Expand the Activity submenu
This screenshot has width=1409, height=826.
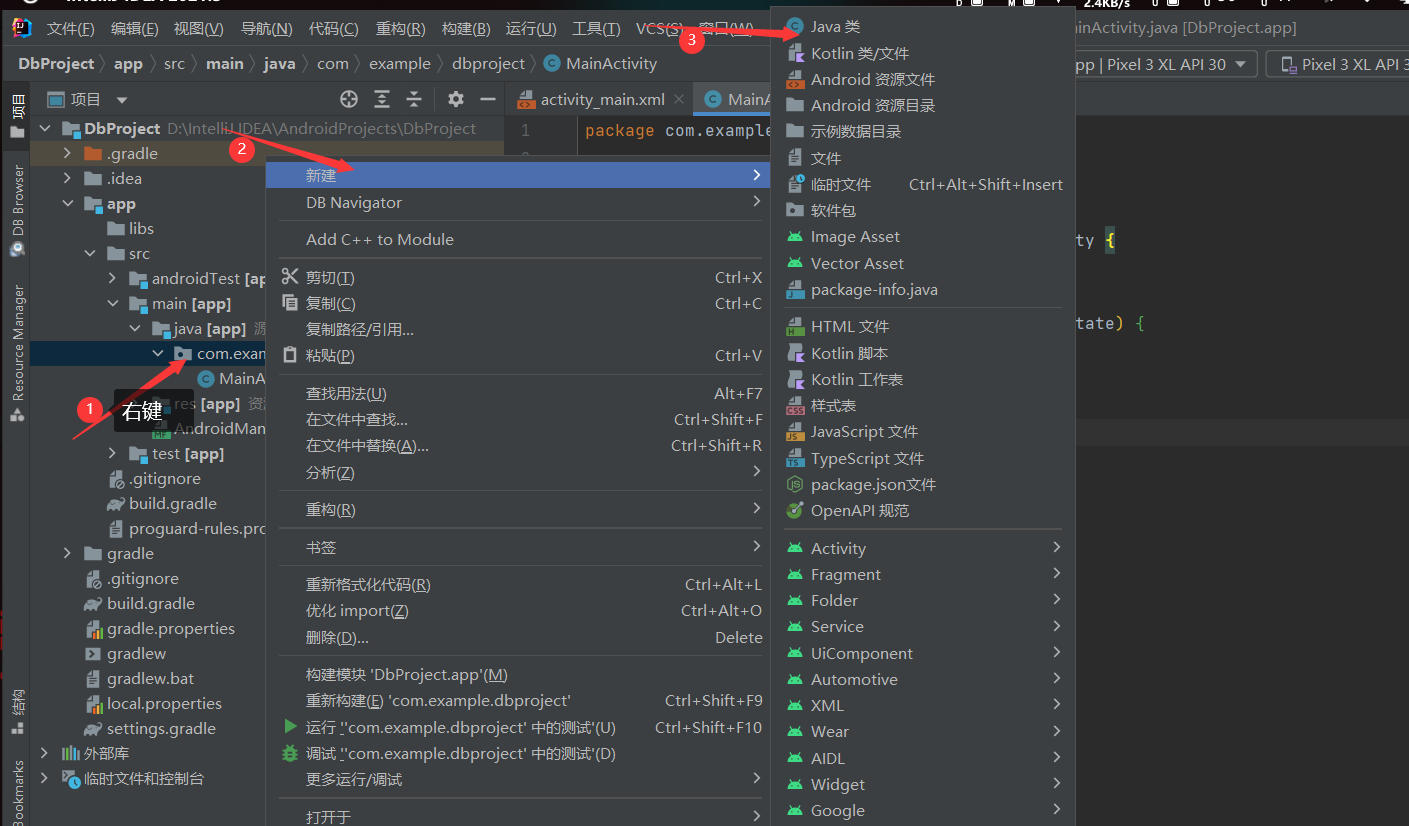pos(921,548)
